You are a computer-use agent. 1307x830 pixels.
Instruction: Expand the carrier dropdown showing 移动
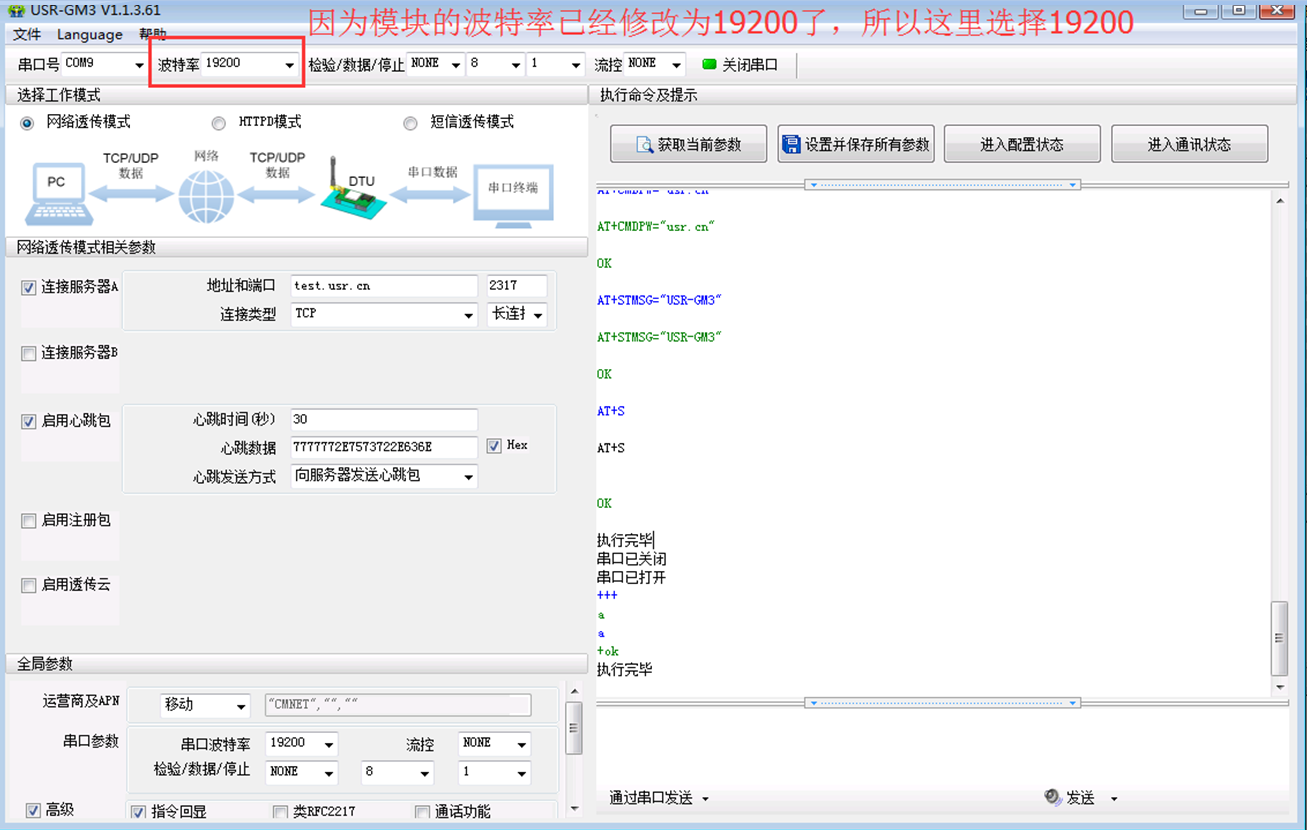240,707
